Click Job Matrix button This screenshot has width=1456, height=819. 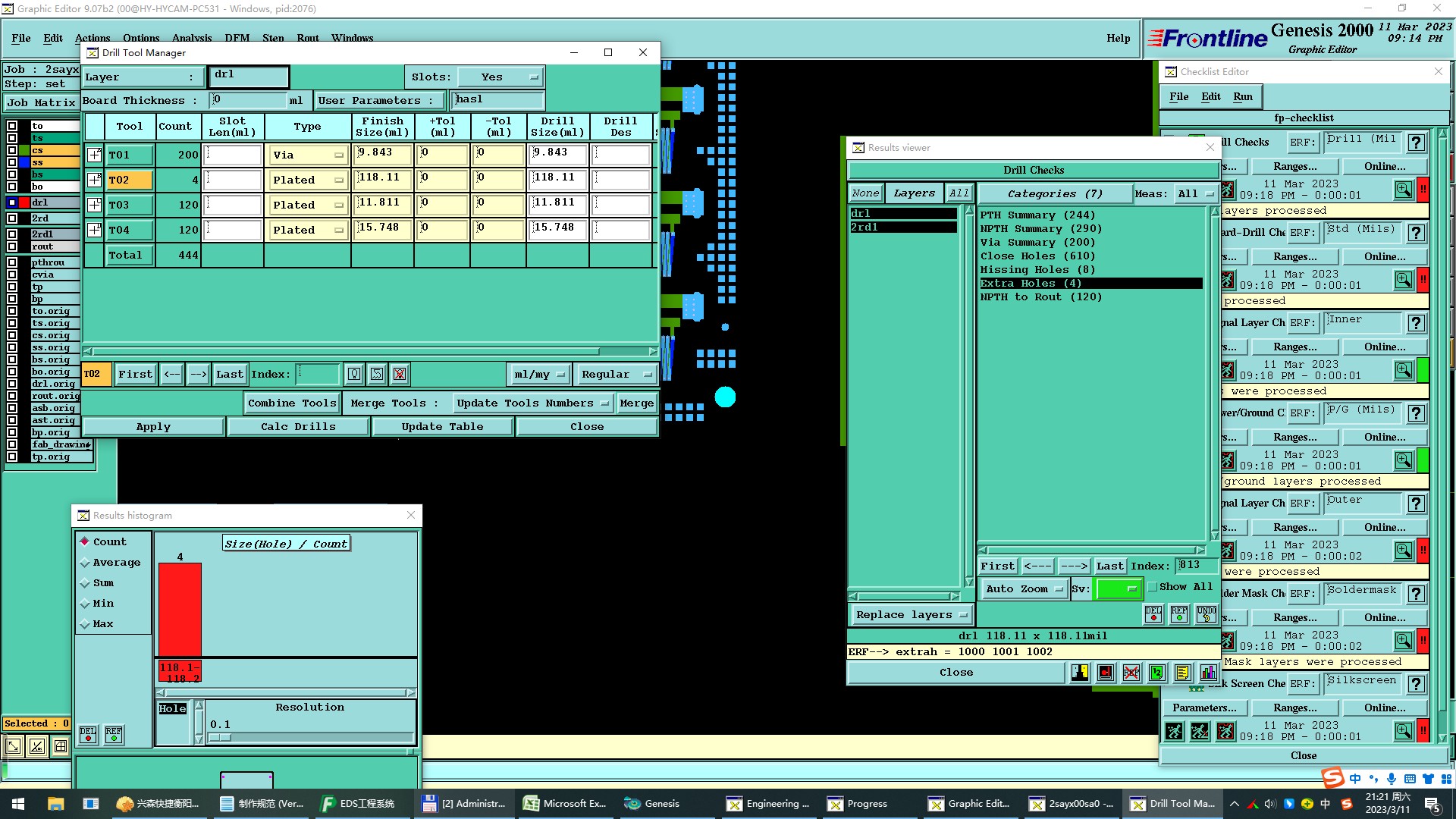[x=41, y=102]
